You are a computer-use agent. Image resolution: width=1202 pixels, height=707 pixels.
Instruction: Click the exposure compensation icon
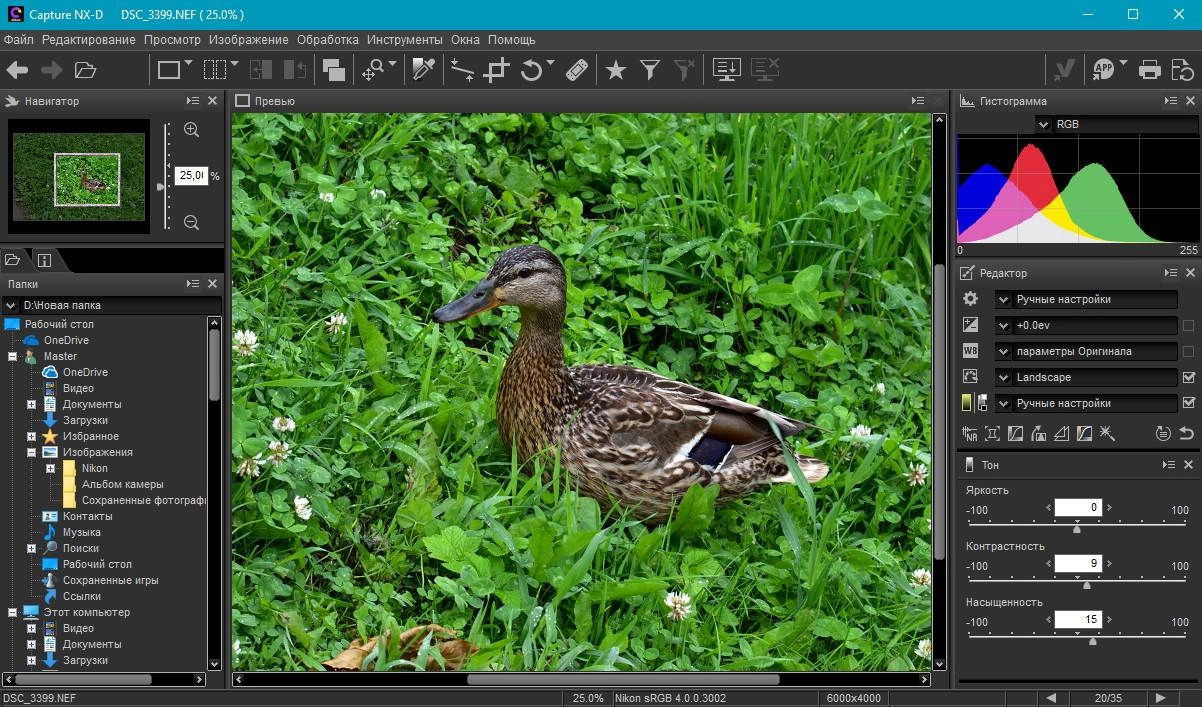click(970, 325)
